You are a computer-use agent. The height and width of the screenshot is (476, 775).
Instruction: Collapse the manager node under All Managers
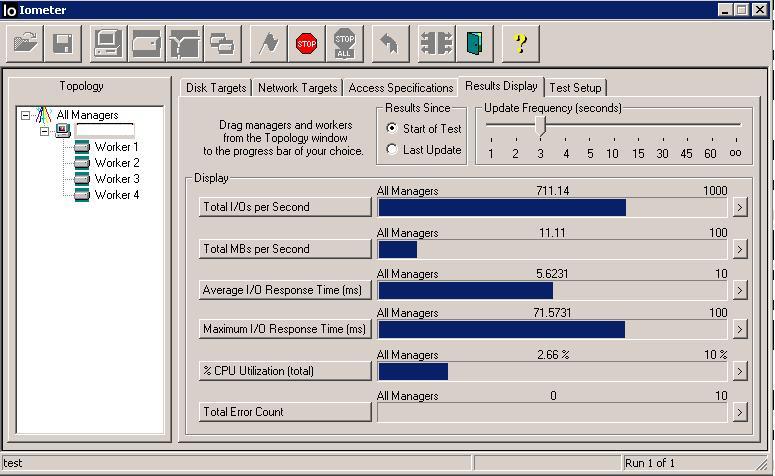point(44,131)
